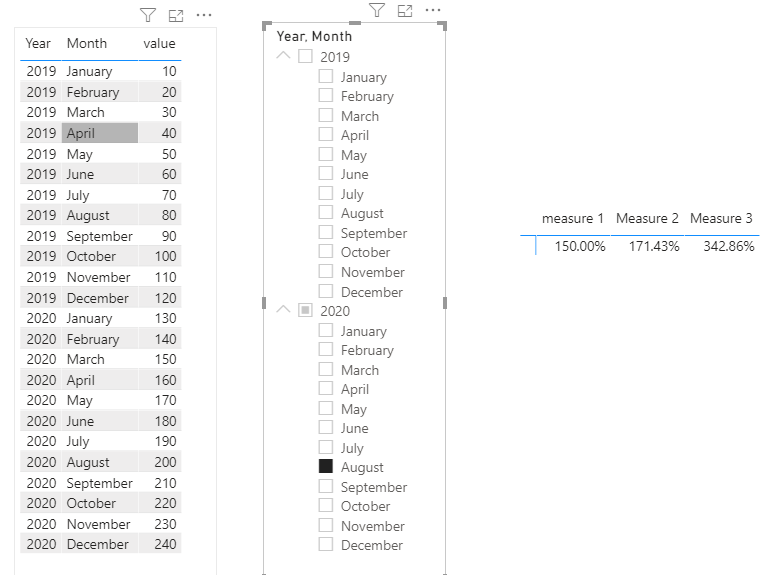
Task: Select value 10 in 2019 January row
Action: (169, 71)
